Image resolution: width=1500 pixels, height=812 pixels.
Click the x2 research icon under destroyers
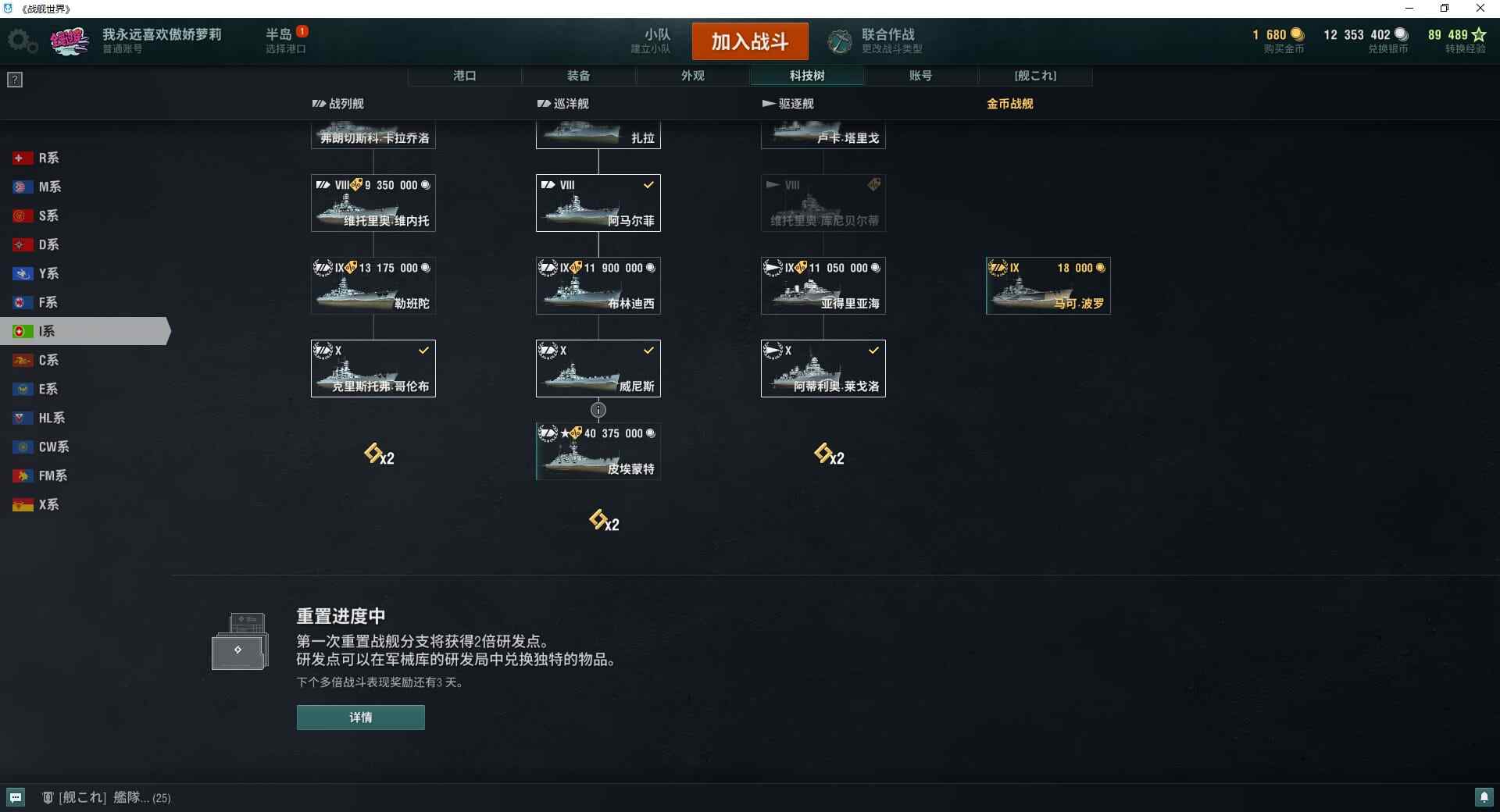pos(829,454)
